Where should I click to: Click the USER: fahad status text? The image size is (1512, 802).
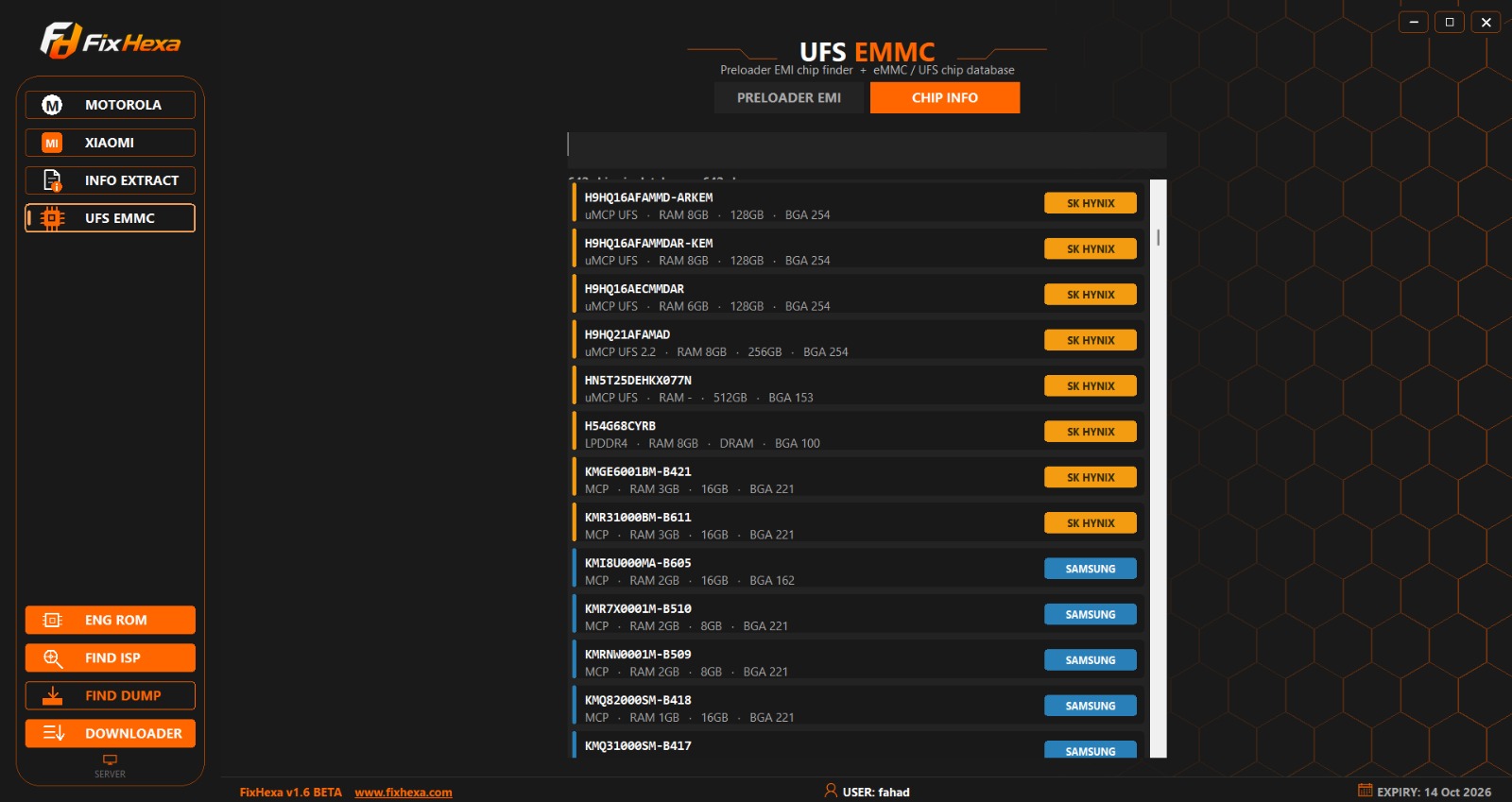click(876, 793)
